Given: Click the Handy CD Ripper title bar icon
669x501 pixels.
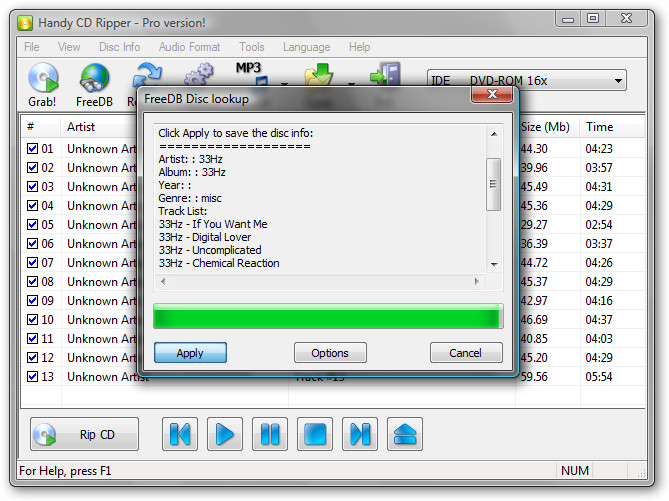Looking at the screenshot, I should [25, 23].
